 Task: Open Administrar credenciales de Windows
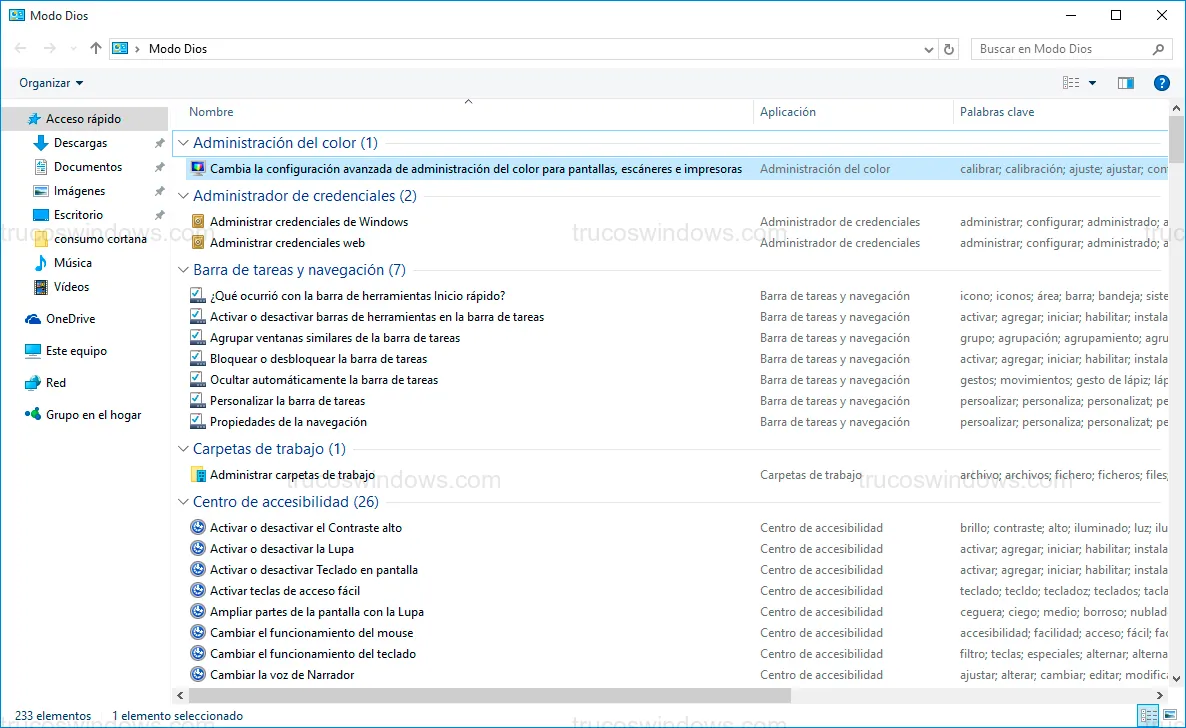tap(309, 222)
